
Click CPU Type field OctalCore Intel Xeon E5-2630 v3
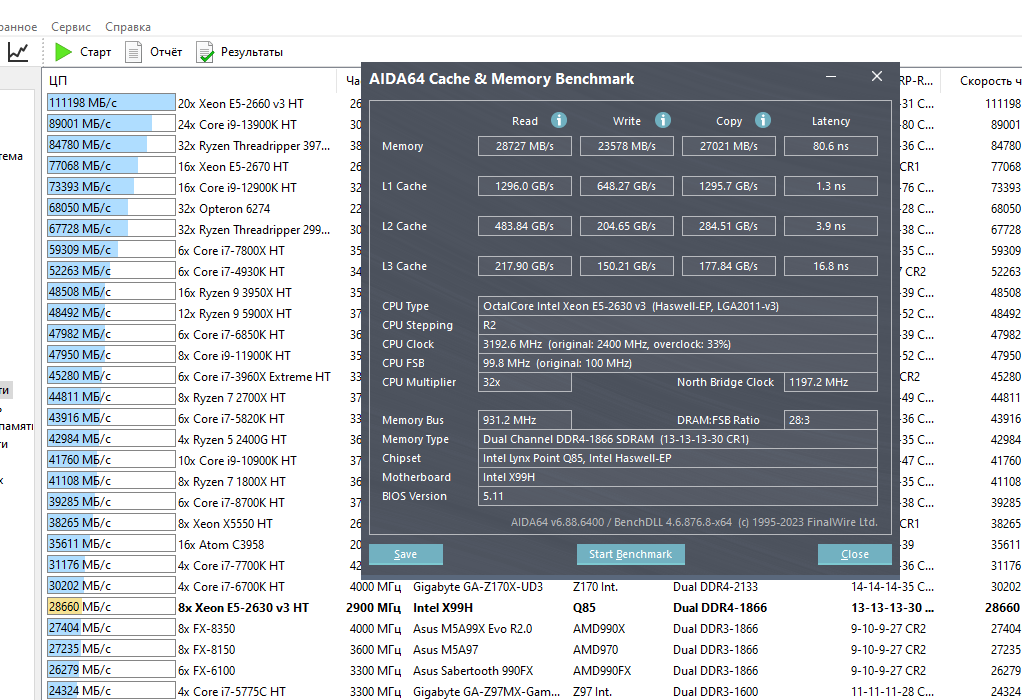pos(677,306)
